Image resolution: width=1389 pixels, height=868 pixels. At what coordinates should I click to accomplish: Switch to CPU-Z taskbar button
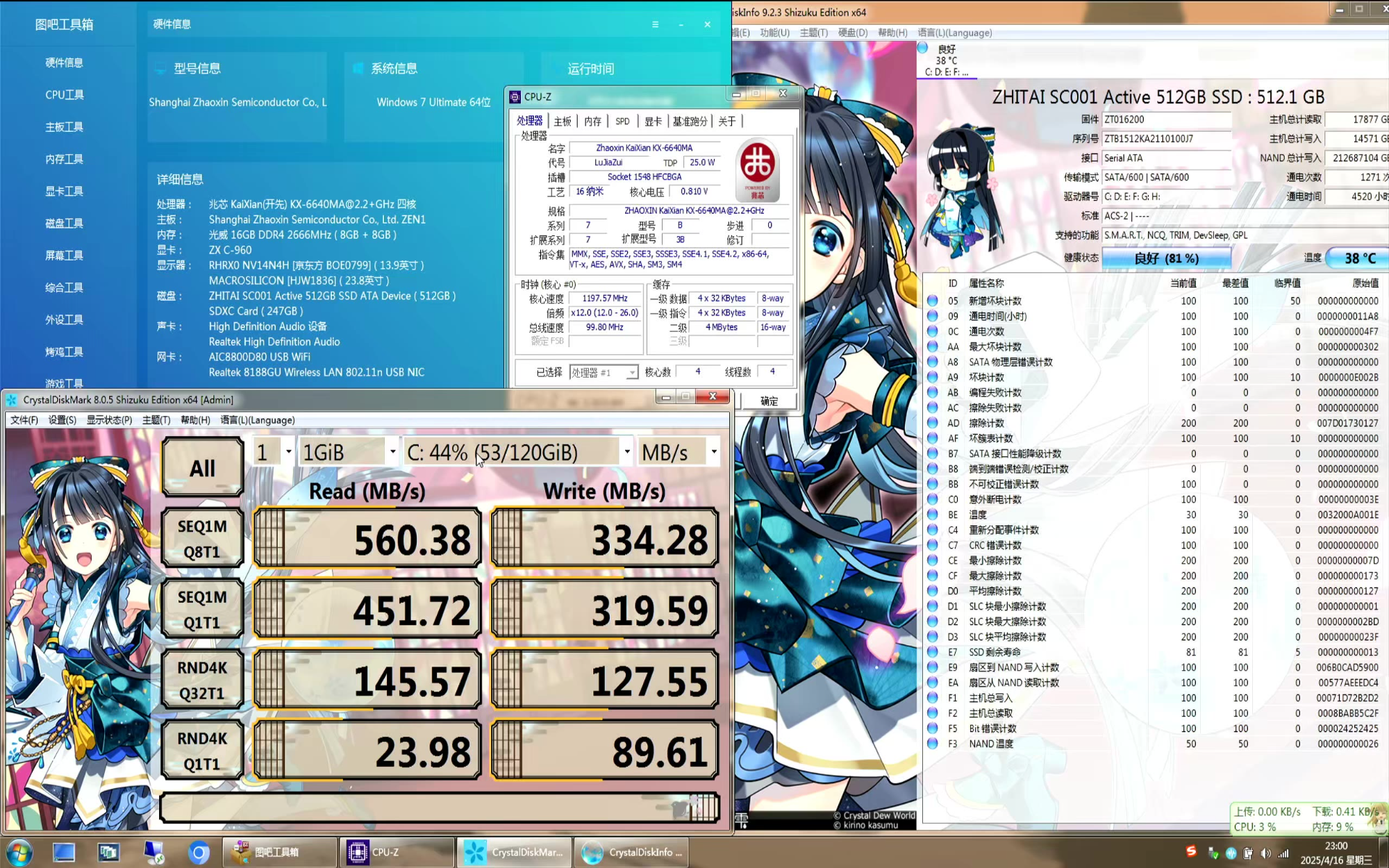click(397, 852)
